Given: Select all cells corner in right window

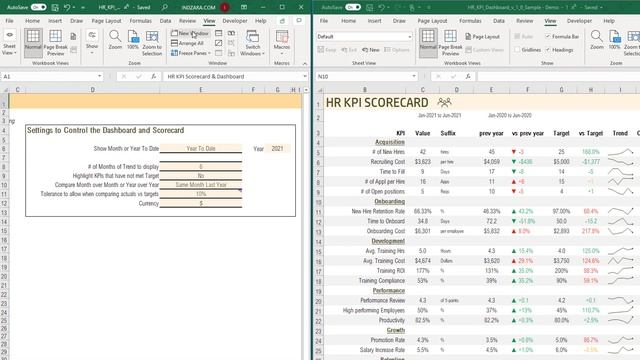Looking at the screenshot, I should [x=320, y=90].
